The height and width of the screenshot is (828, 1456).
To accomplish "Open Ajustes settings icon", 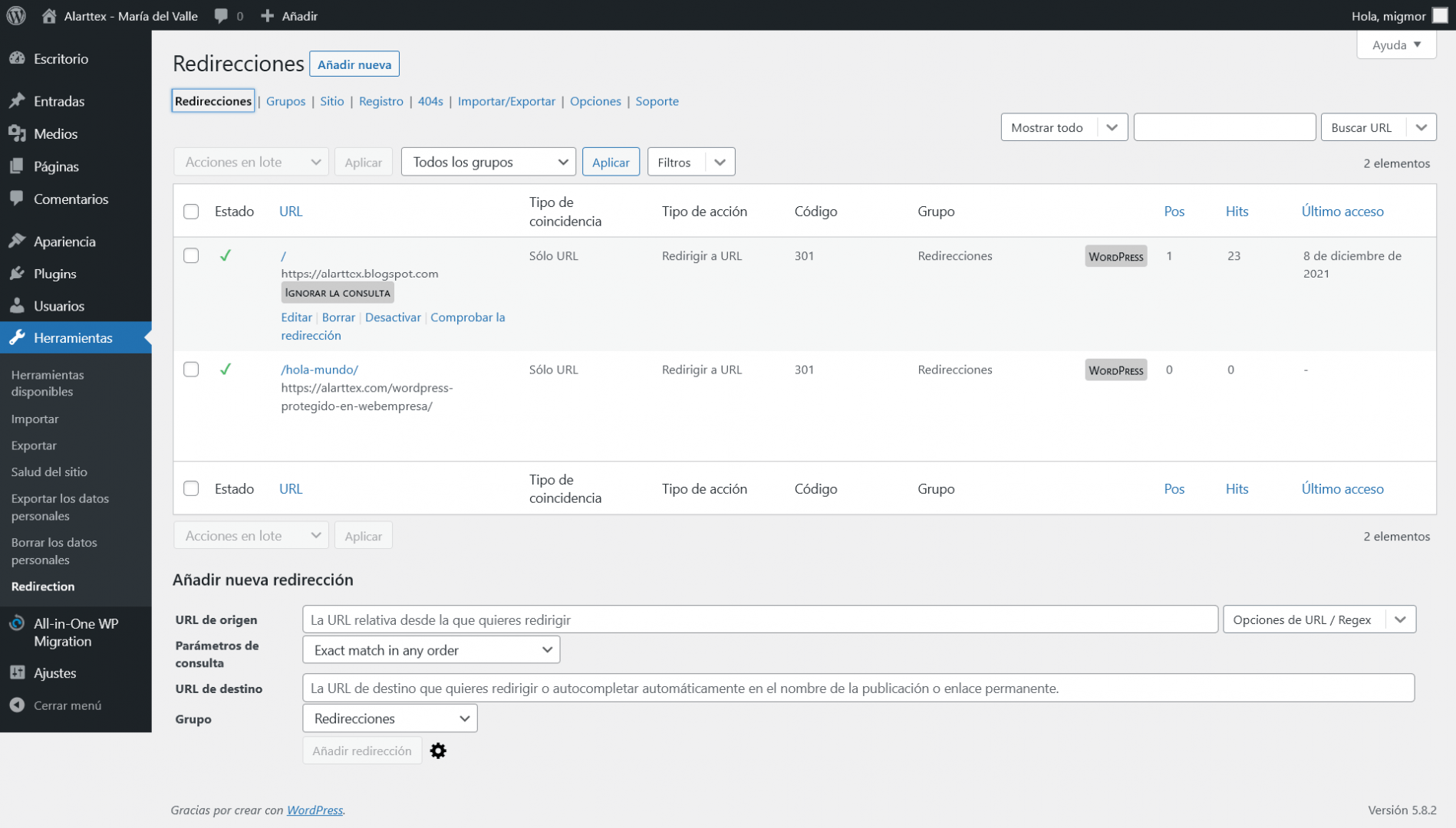I will tap(17, 672).
